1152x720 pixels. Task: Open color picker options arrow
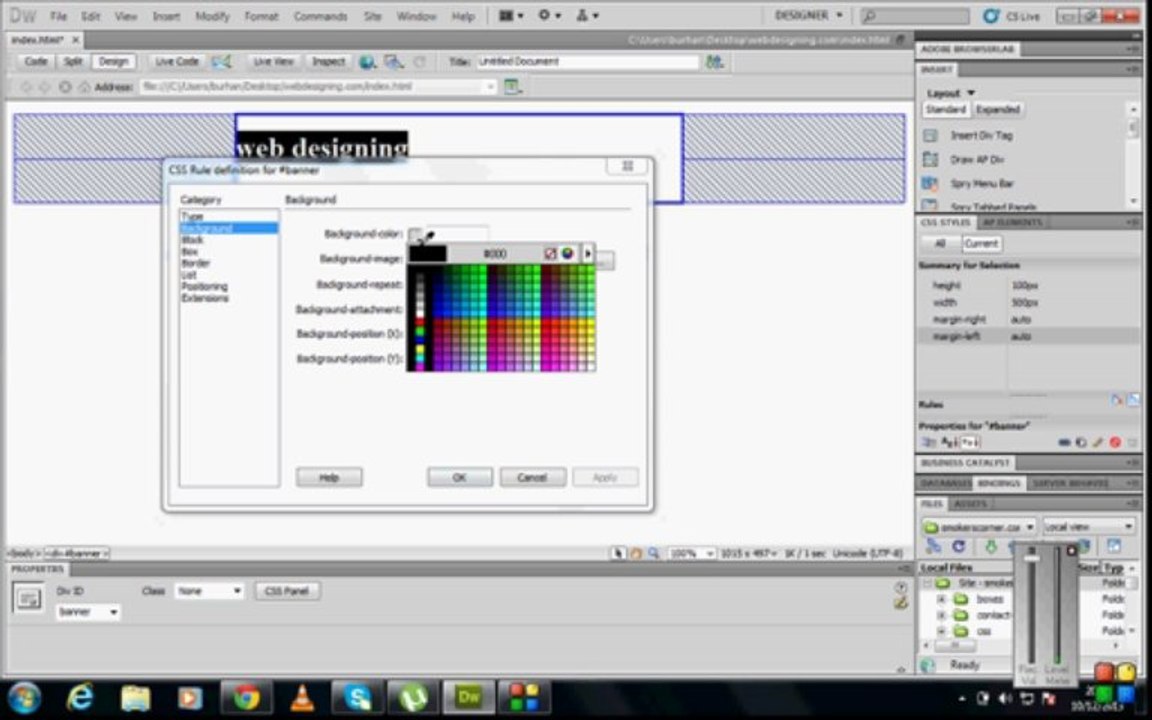(x=587, y=253)
